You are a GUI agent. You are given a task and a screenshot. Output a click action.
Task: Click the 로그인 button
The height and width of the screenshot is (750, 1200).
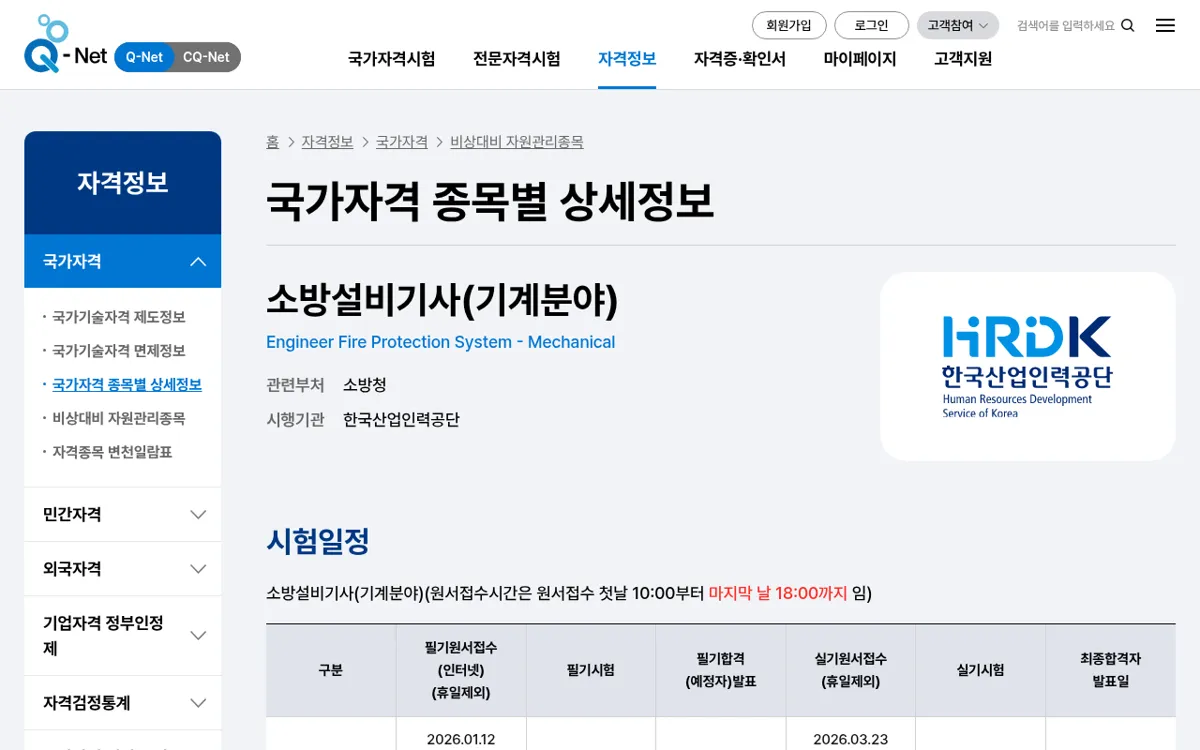[x=871, y=25]
